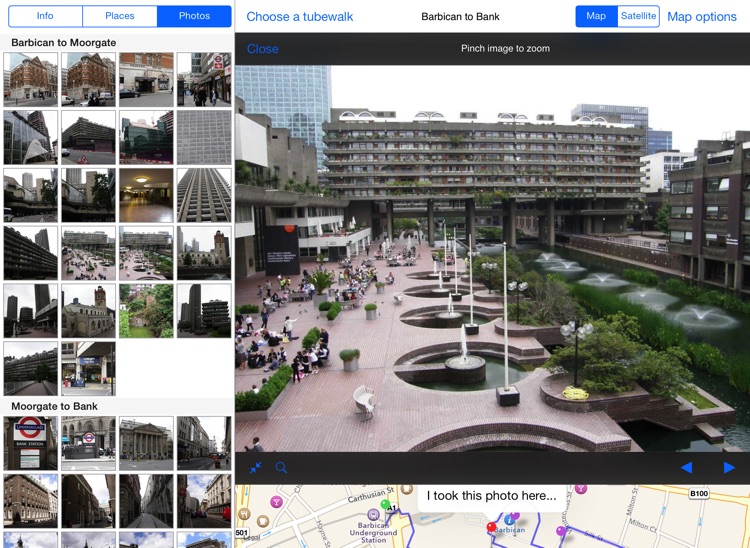
Task: Tap the green start pin near A1
Action: (x=385, y=504)
